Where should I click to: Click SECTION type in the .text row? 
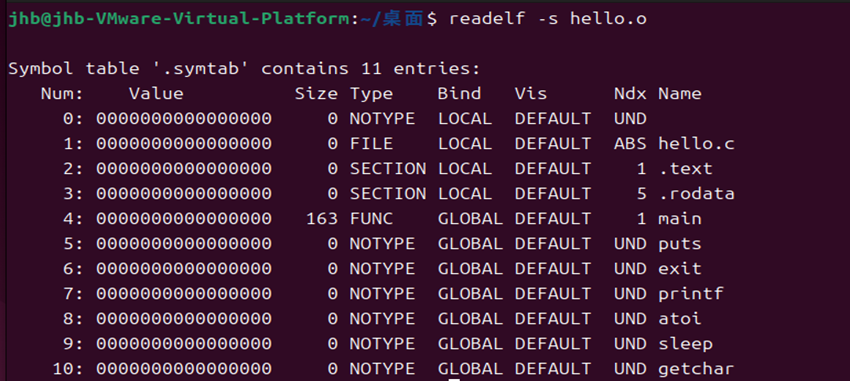click(388, 169)
